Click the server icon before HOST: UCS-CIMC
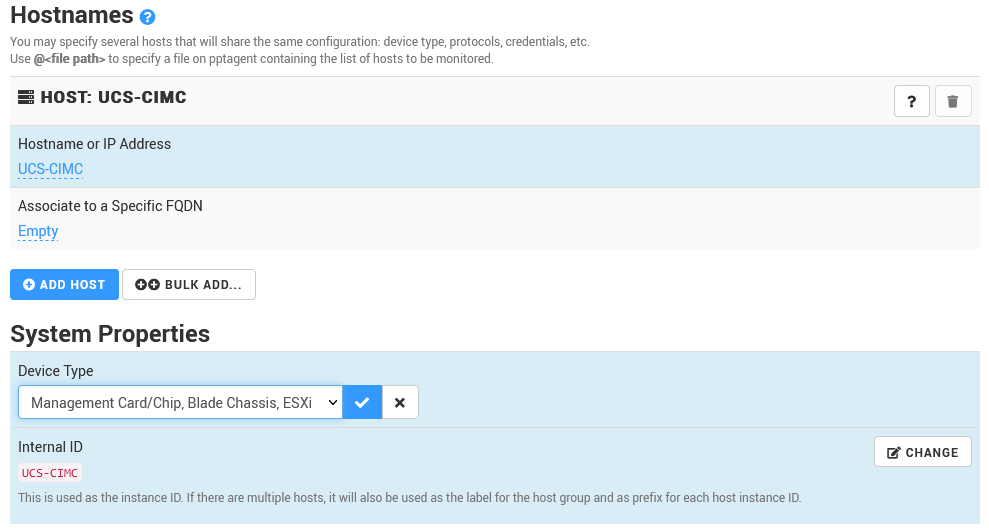This screenshot has height=528, width=989. (x=26, y=98)
